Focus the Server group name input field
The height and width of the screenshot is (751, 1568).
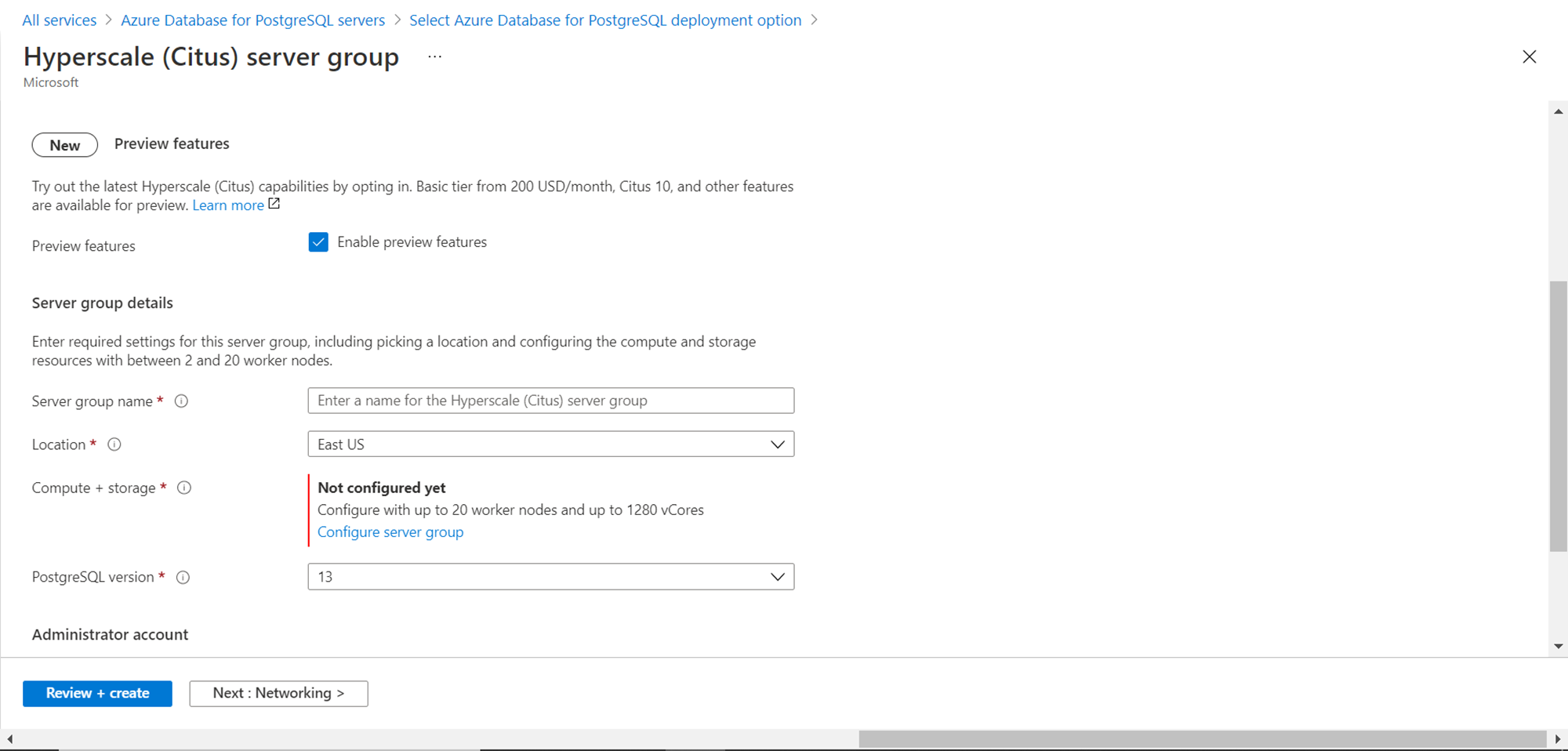(550, 401)
